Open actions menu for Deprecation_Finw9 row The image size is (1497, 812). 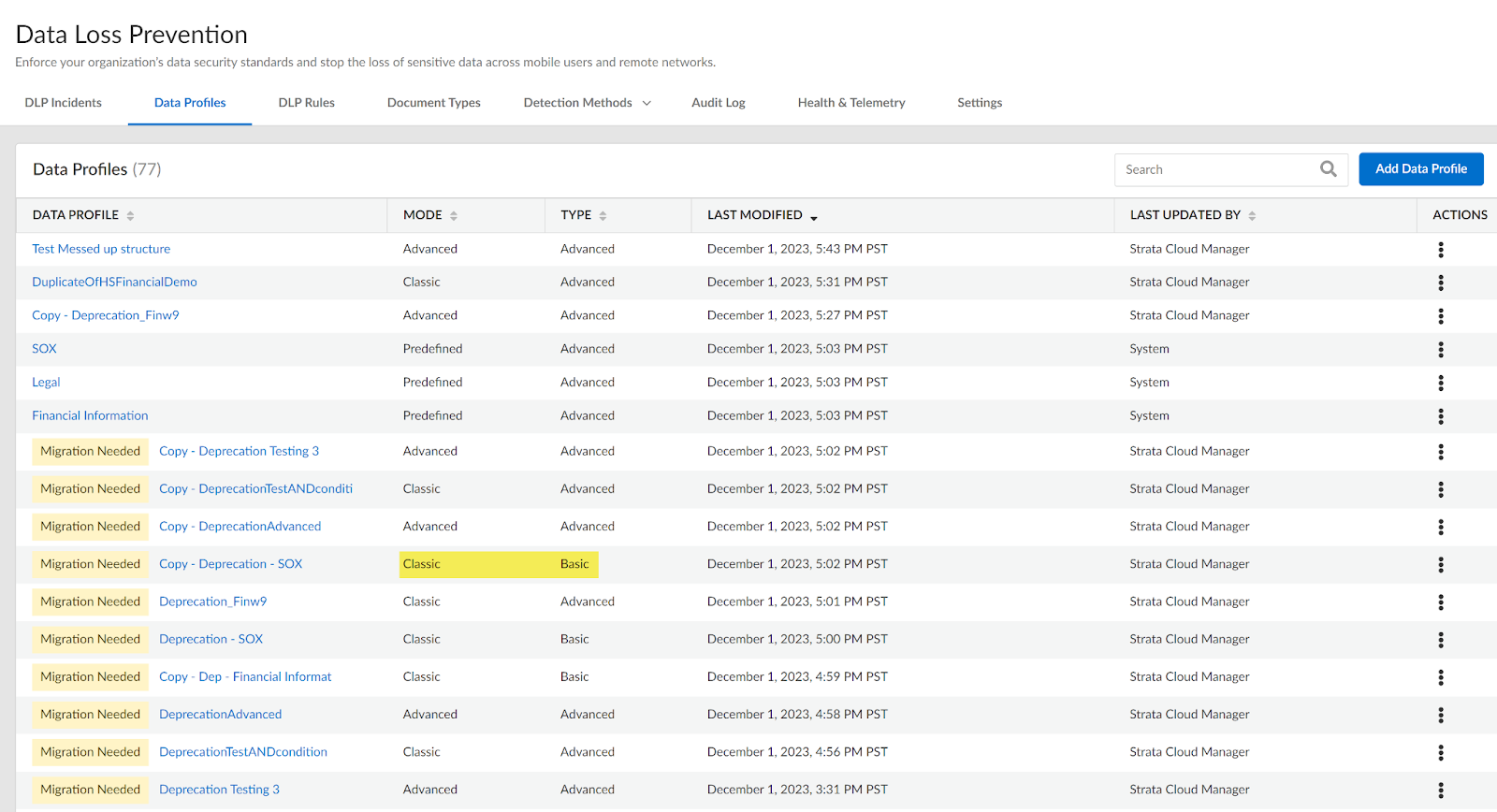[1441, 602]
